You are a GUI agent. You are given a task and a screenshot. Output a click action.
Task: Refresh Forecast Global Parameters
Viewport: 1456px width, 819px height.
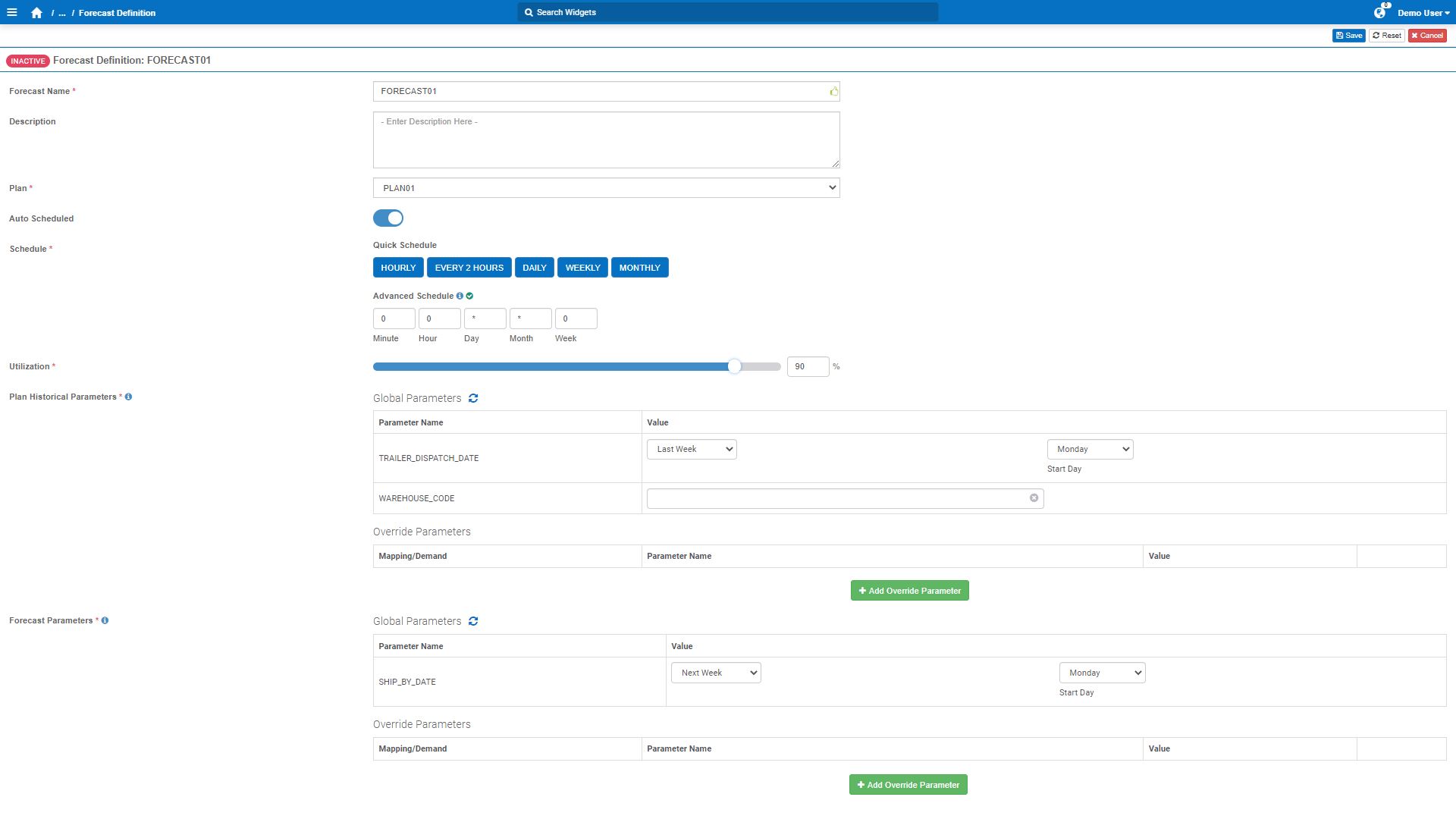click(473, 621)
